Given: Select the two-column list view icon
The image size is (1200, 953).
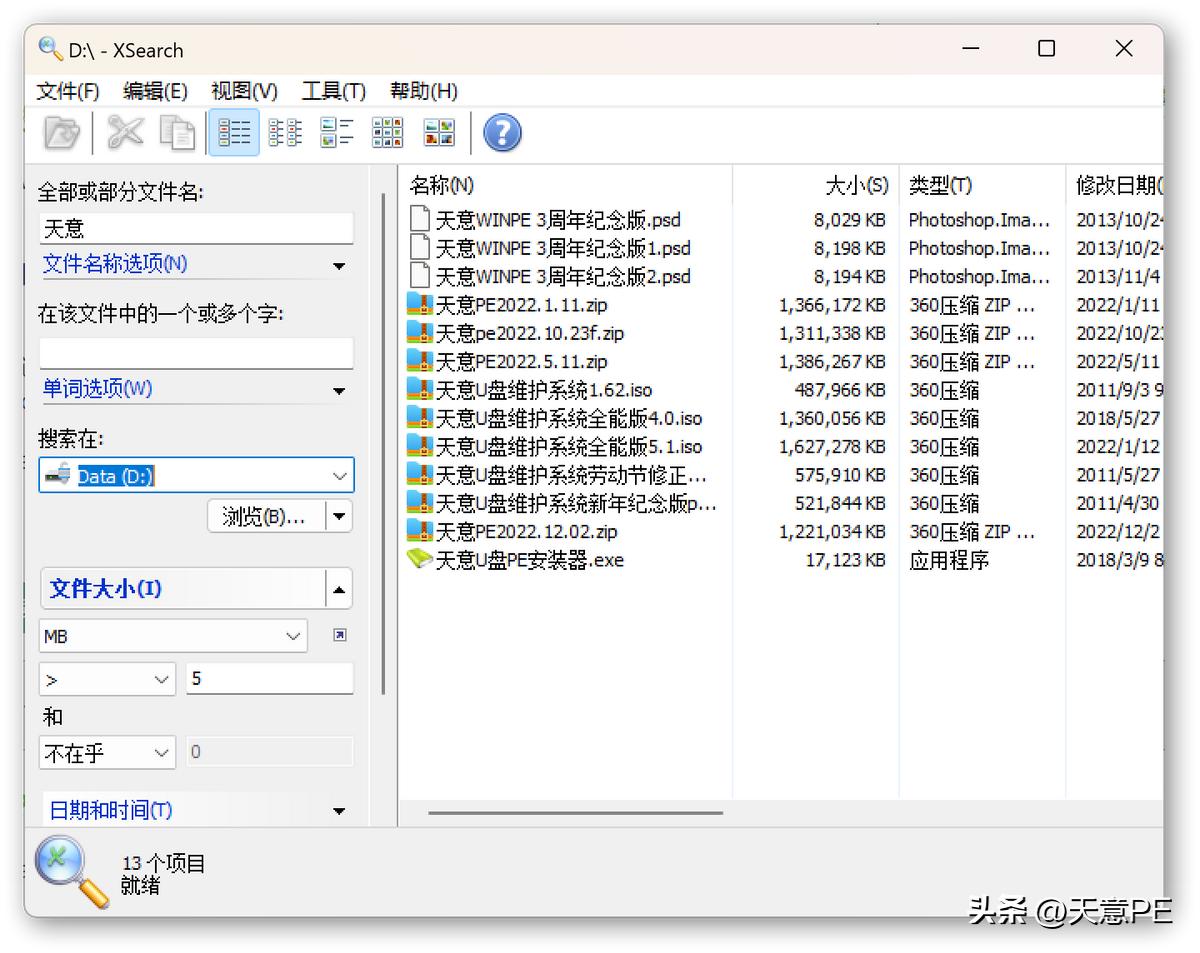Looking at the screenshot, I should click(x=285, y=131).
